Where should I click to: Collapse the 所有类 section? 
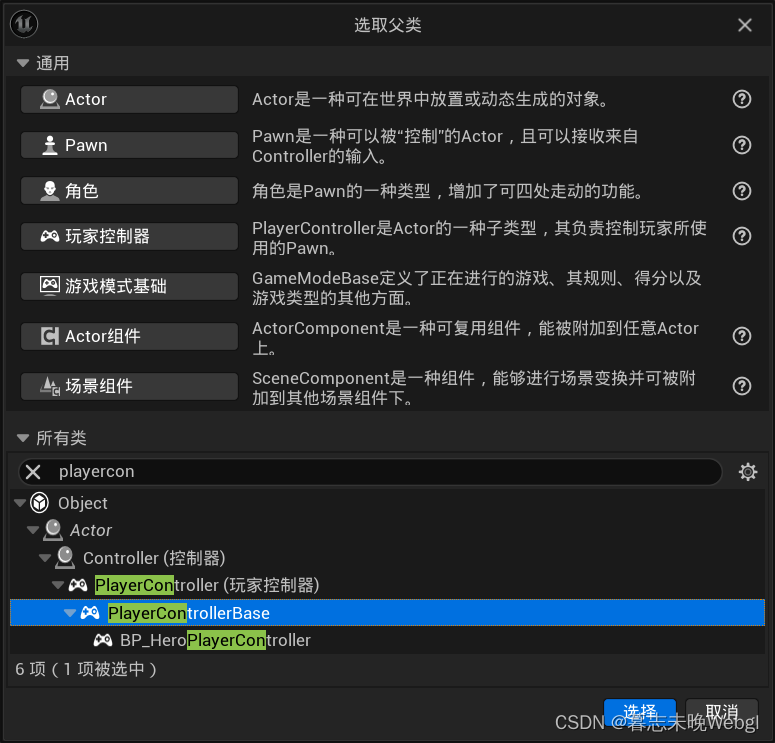coord(23,438)
